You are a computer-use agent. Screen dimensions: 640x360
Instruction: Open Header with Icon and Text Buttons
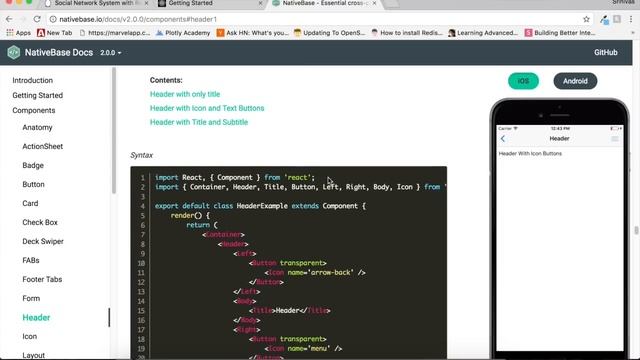click(207, 108)
